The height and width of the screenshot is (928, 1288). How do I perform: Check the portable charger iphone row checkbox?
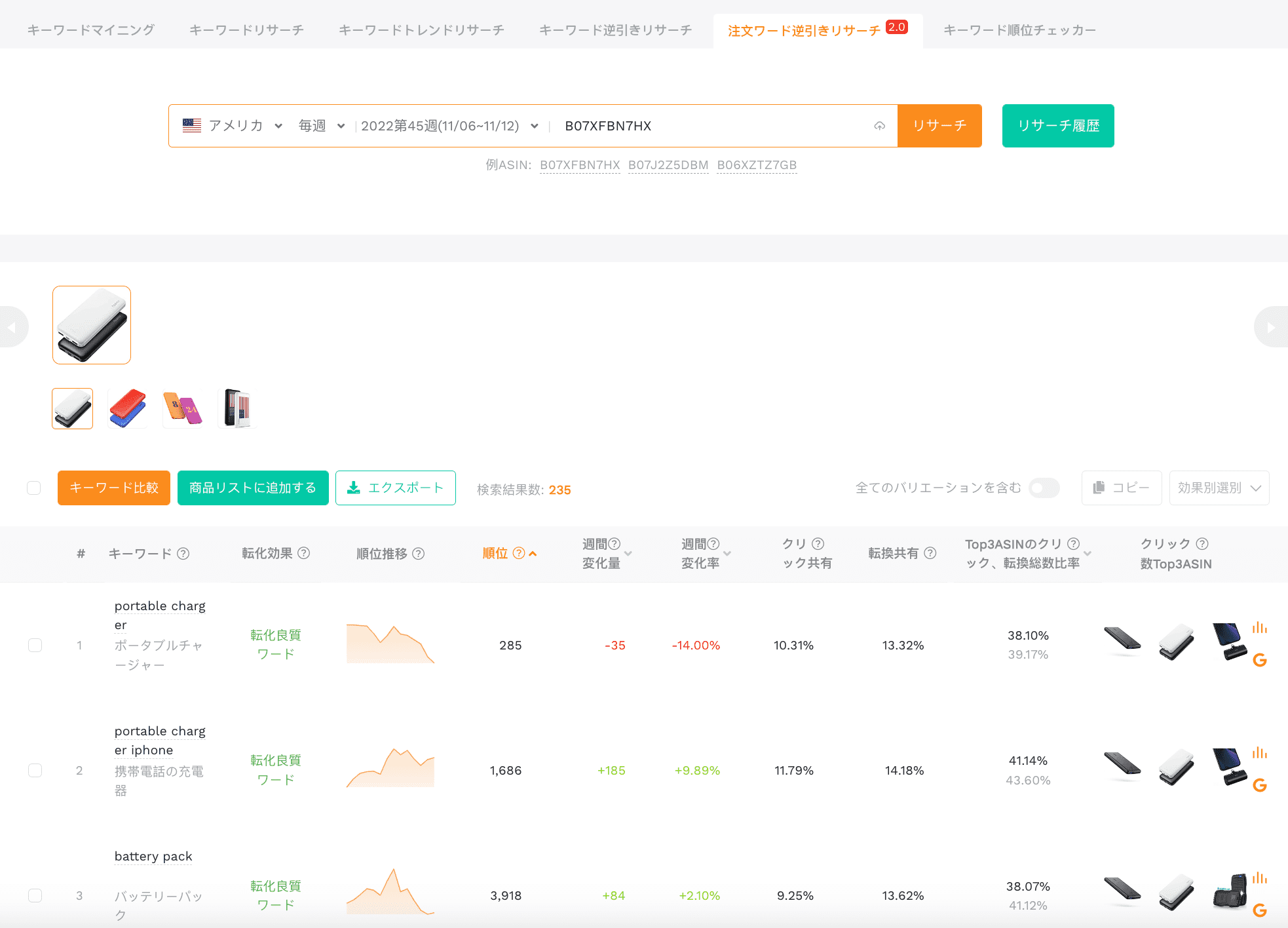(x=35, y=770)
